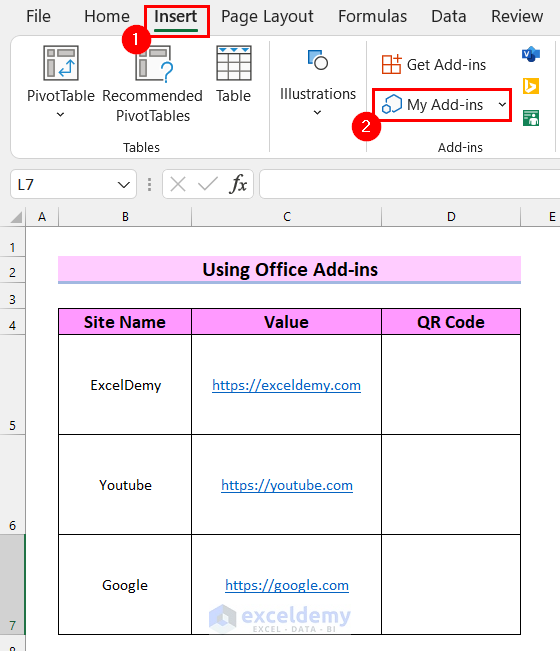Go to the Formulas tab
This screenshot has width=560, height=651.
(372, 17)
